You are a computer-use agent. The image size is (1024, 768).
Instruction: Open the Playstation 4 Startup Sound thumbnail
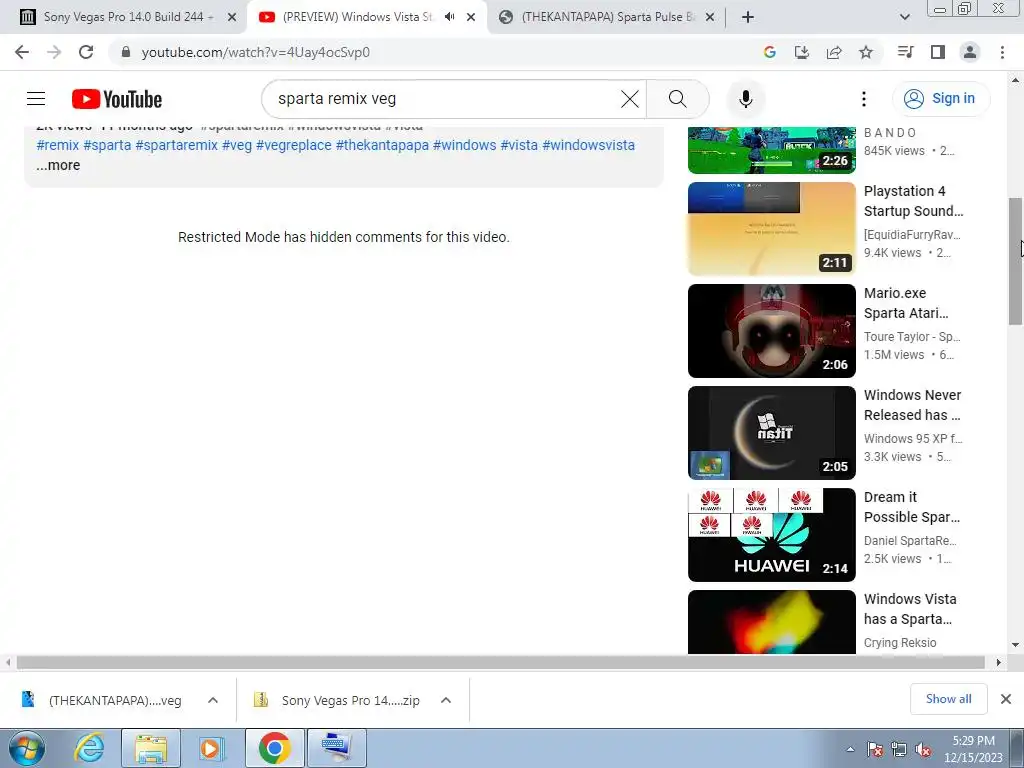771,229
